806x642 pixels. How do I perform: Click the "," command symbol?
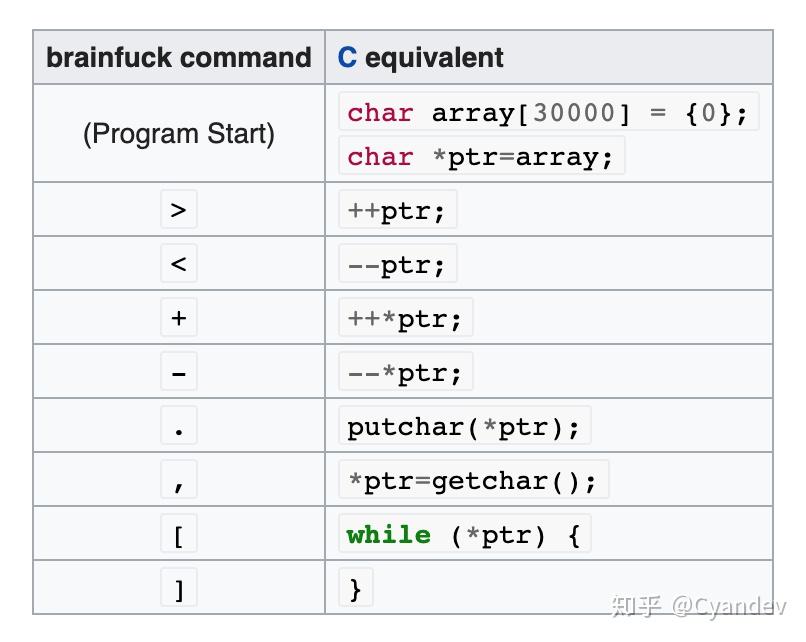179,481
